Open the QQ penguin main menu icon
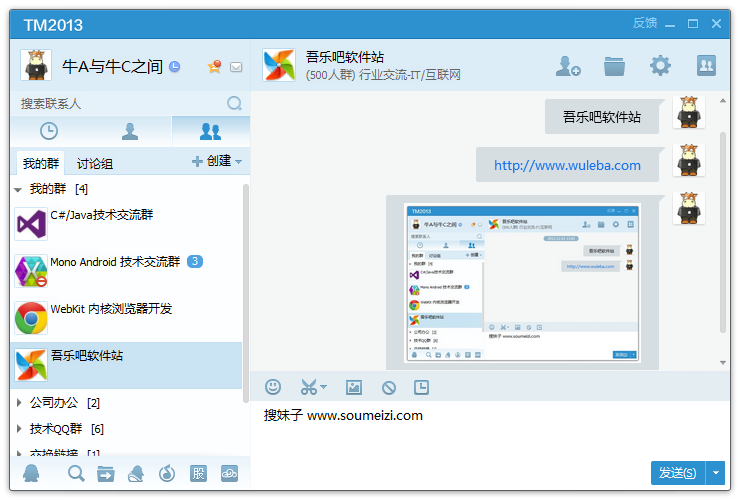 click(31, 473)
